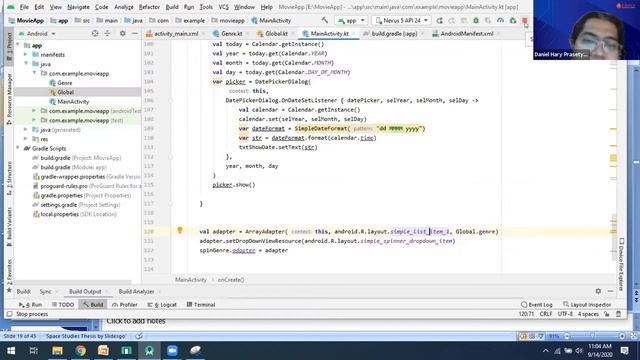Image resolution: width=640 pixels, height=360 pixels.
Task: Switch to the Sync tab in Build panel
Action: point(45,291)
